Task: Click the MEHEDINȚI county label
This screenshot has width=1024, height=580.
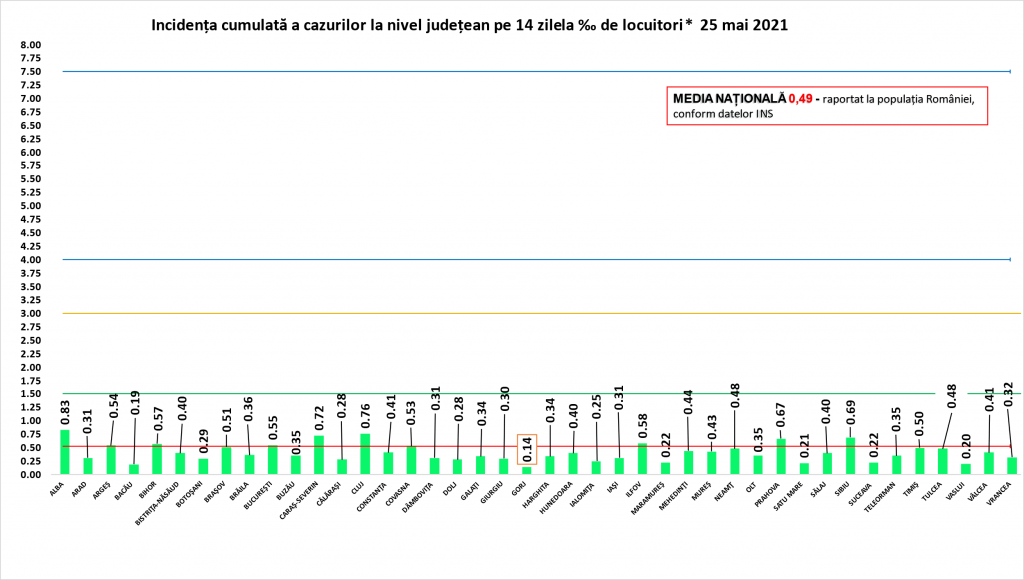Action: pyautogui.click(x=674, y=496)
